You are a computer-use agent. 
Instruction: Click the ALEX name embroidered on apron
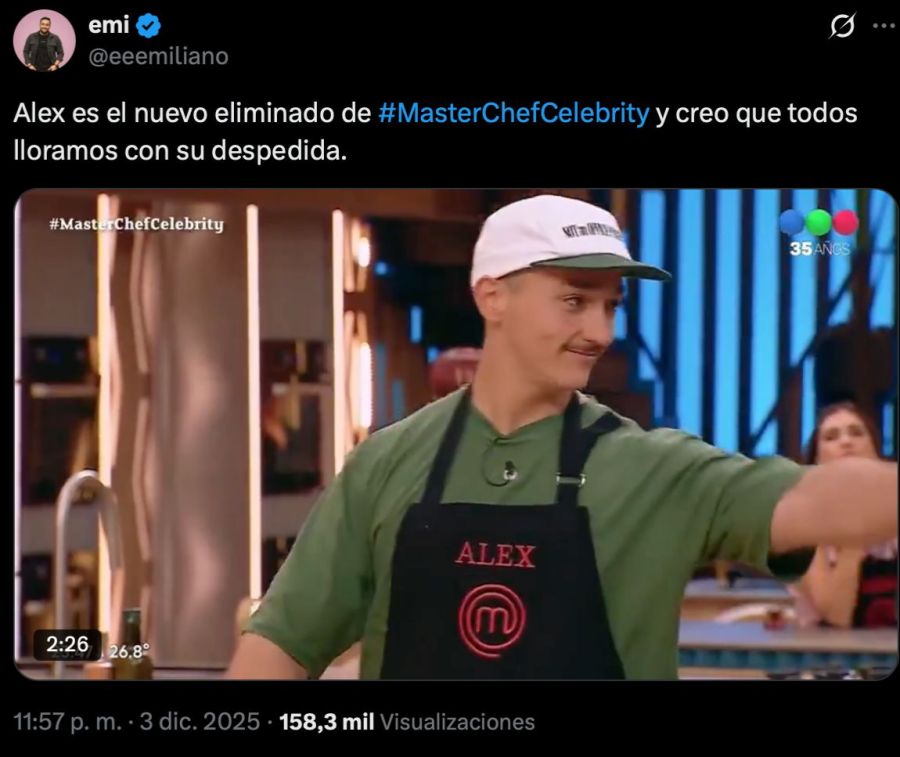[x=495, y=554]
